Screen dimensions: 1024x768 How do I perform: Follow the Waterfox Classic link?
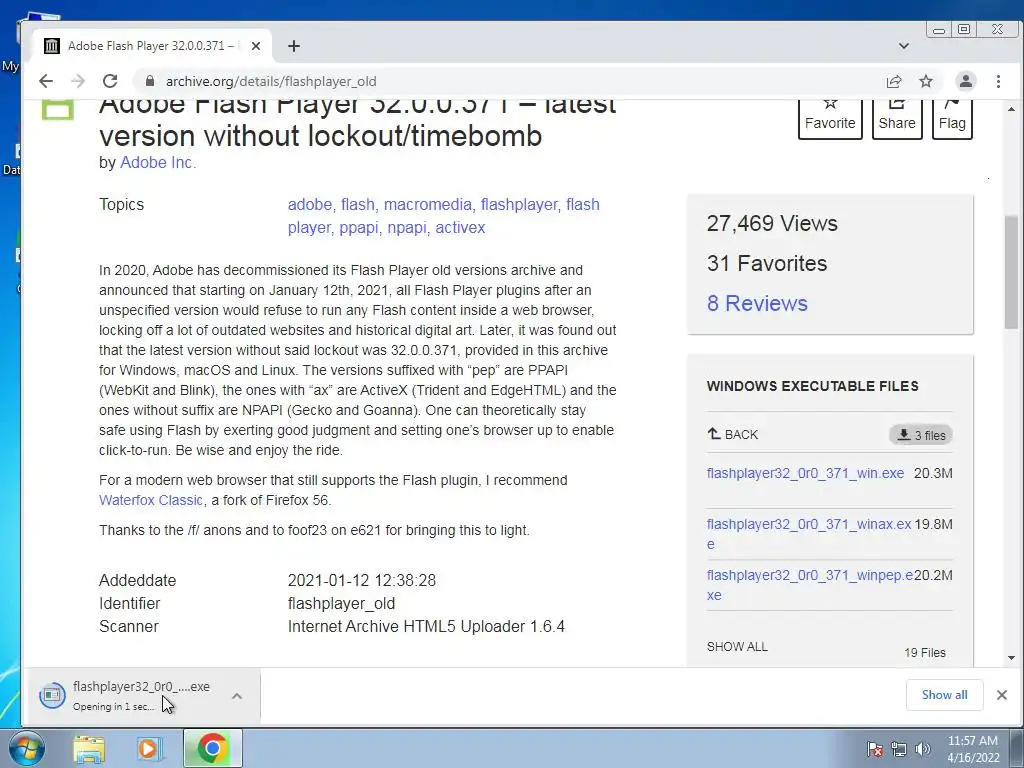(x=151, y=500)
